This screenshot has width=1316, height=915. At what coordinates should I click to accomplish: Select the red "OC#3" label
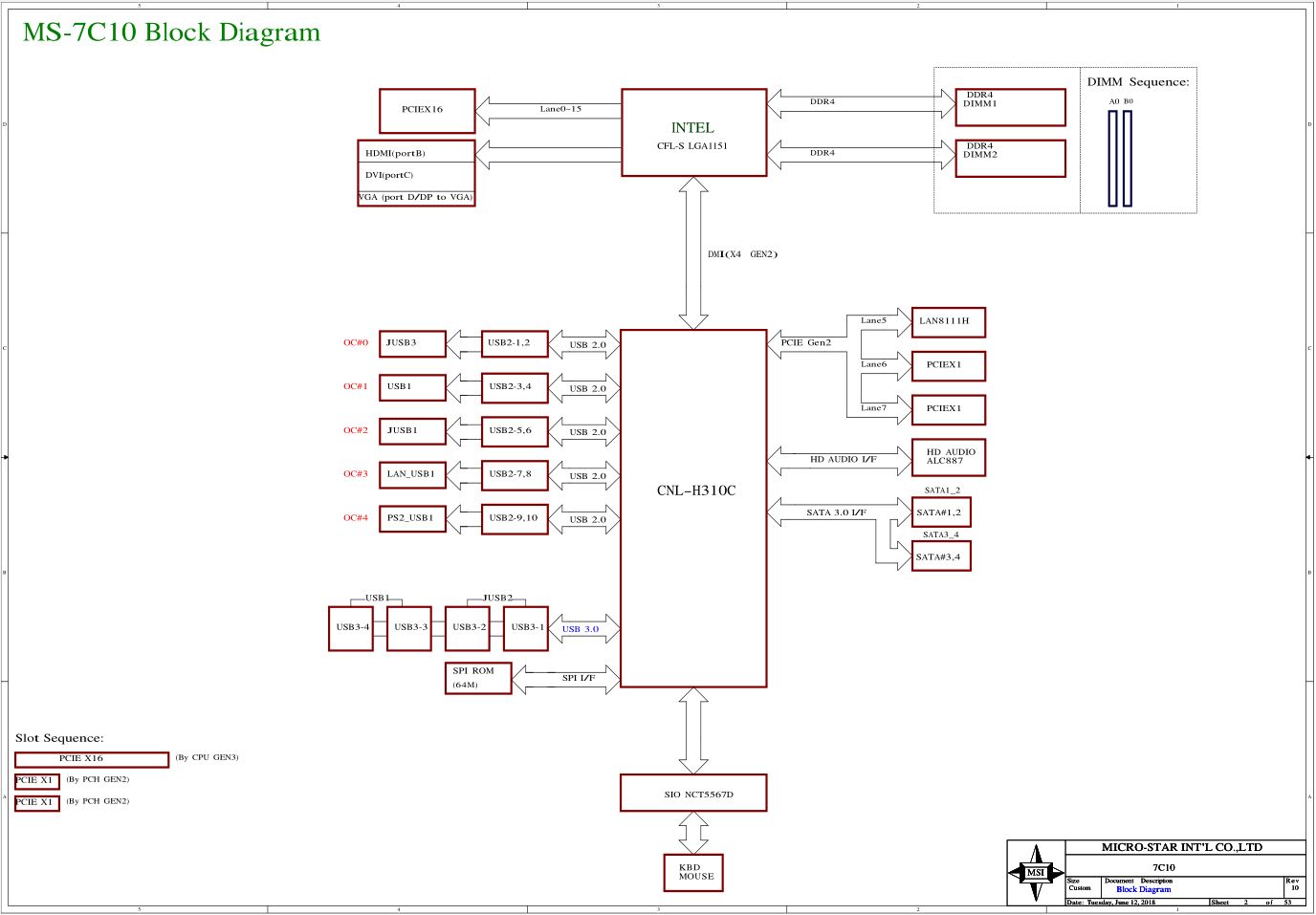[356, 473]
